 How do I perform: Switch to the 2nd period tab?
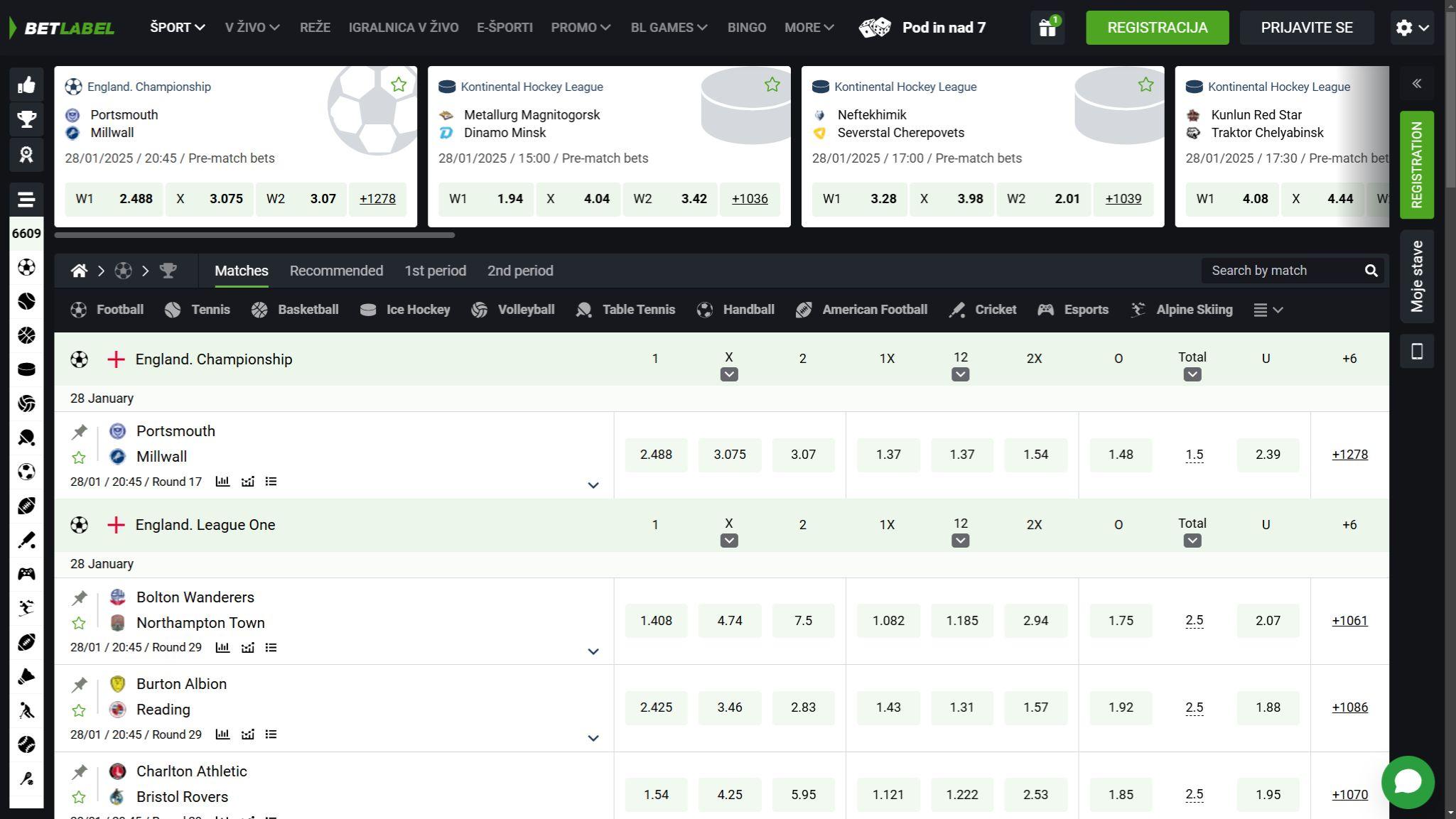click(x=520, y=271)
